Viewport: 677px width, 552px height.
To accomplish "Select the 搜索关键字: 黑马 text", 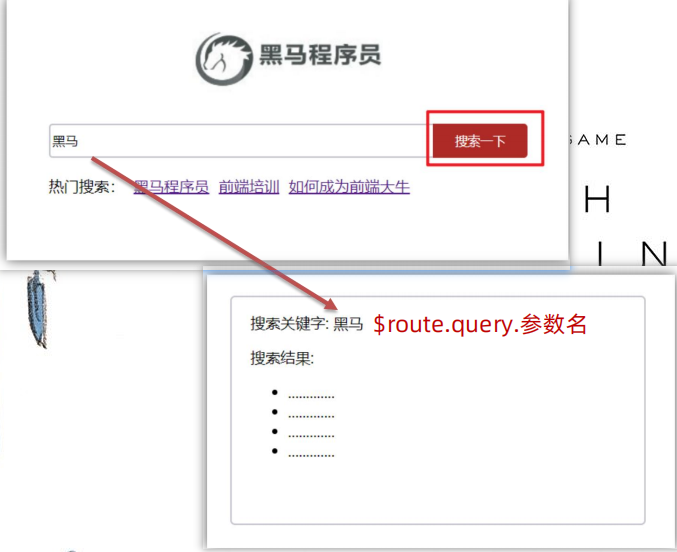I will 307,324.
